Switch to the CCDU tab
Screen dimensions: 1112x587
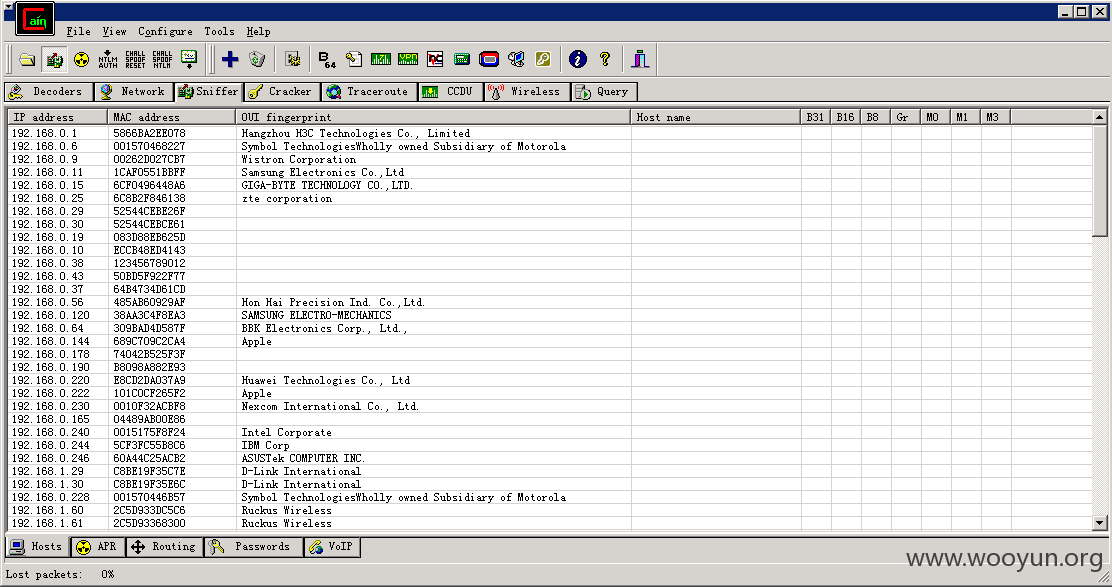point(450,91)
